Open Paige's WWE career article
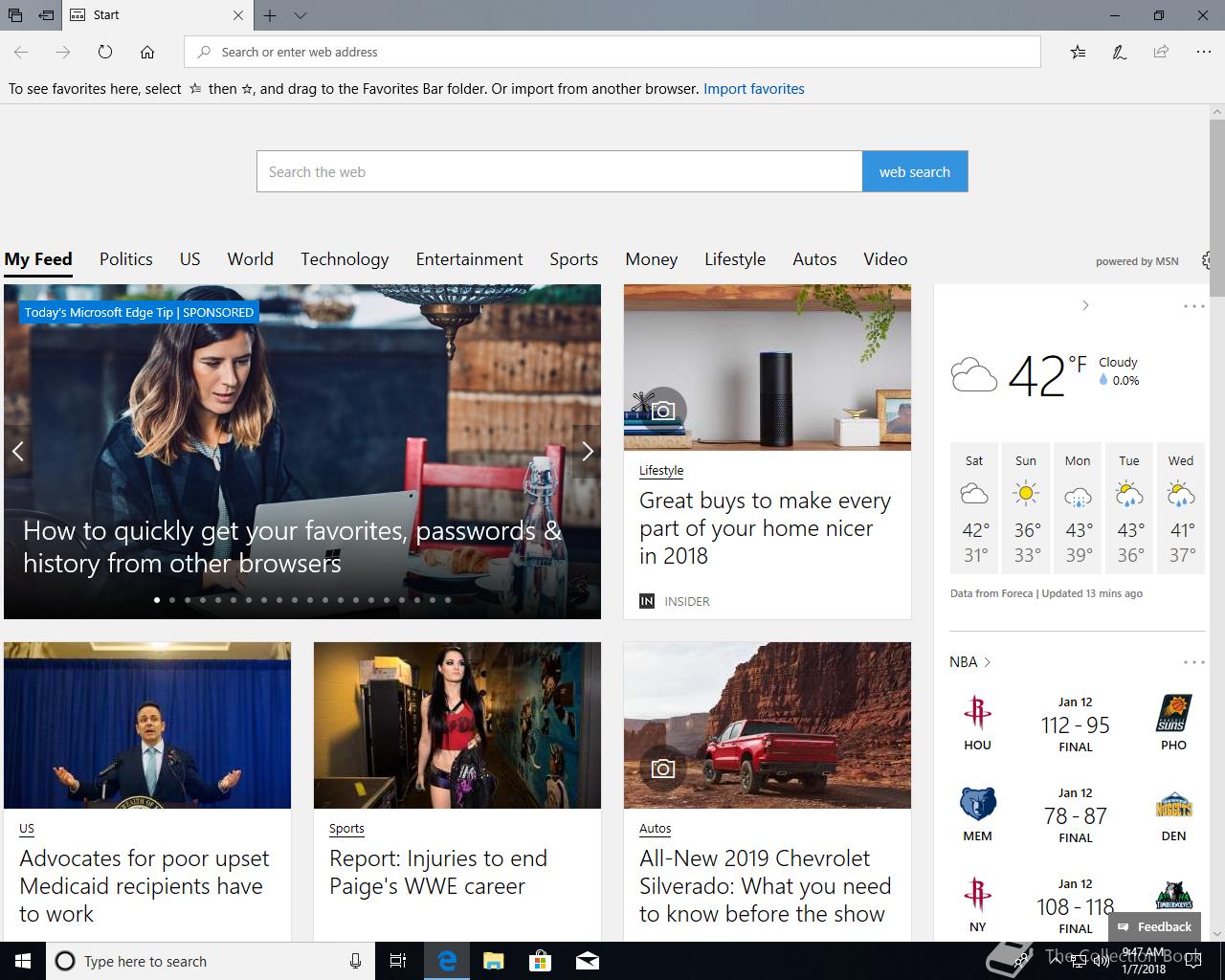 click(438, 872)
